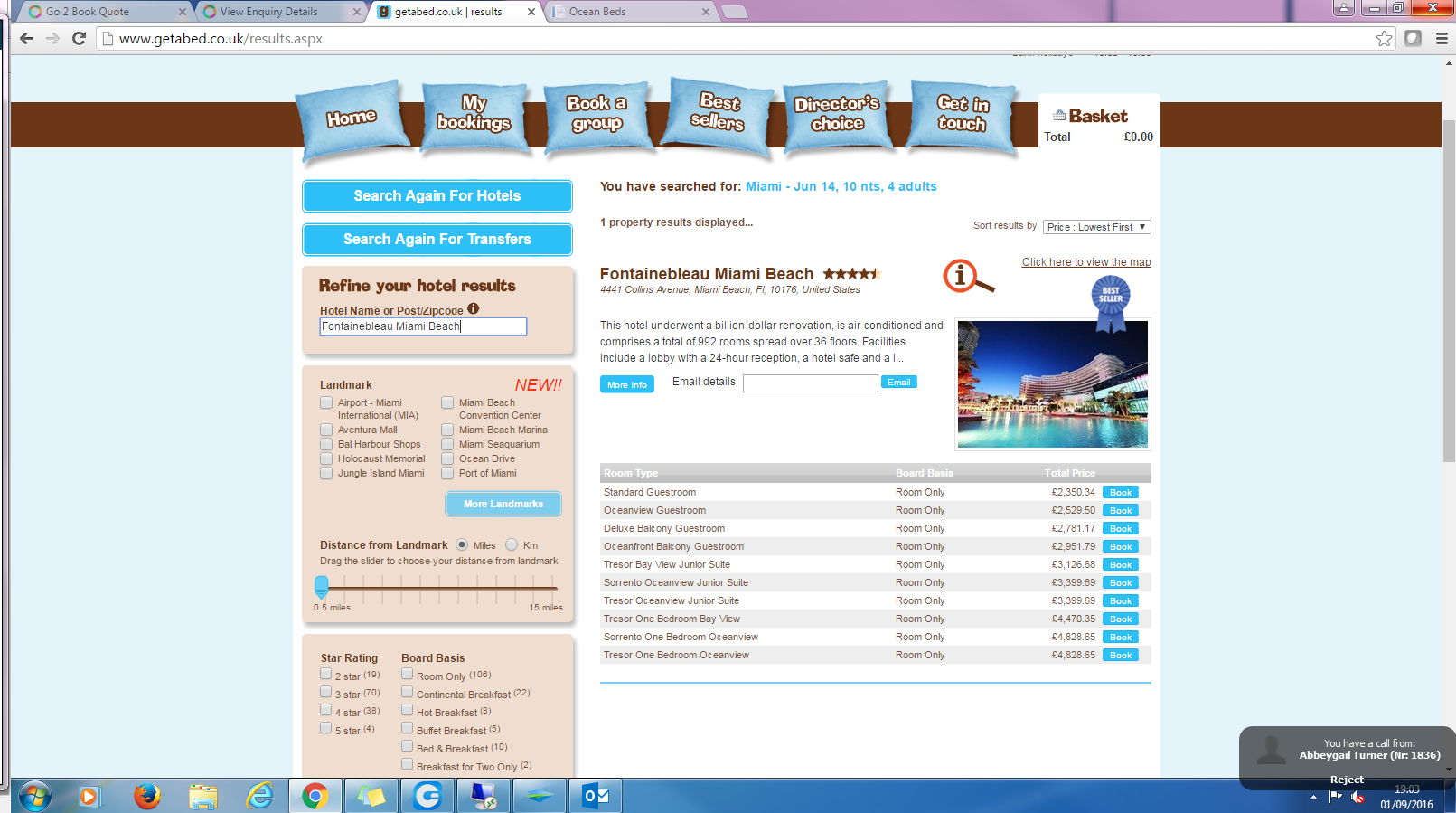
Task: Go back to the previous page
Action: pos(26,38)
